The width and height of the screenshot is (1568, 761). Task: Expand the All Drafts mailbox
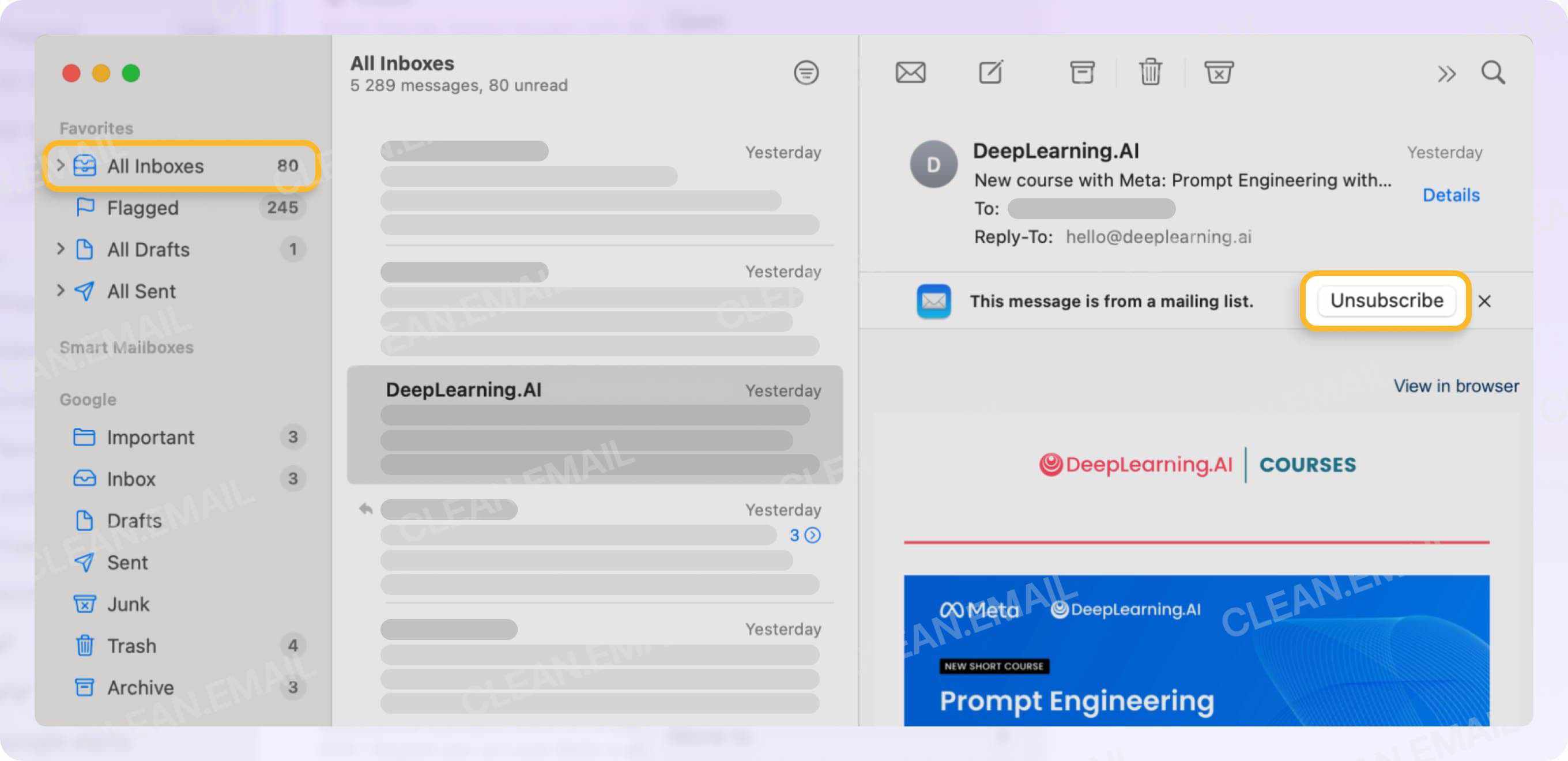click(x=61, y=249)
